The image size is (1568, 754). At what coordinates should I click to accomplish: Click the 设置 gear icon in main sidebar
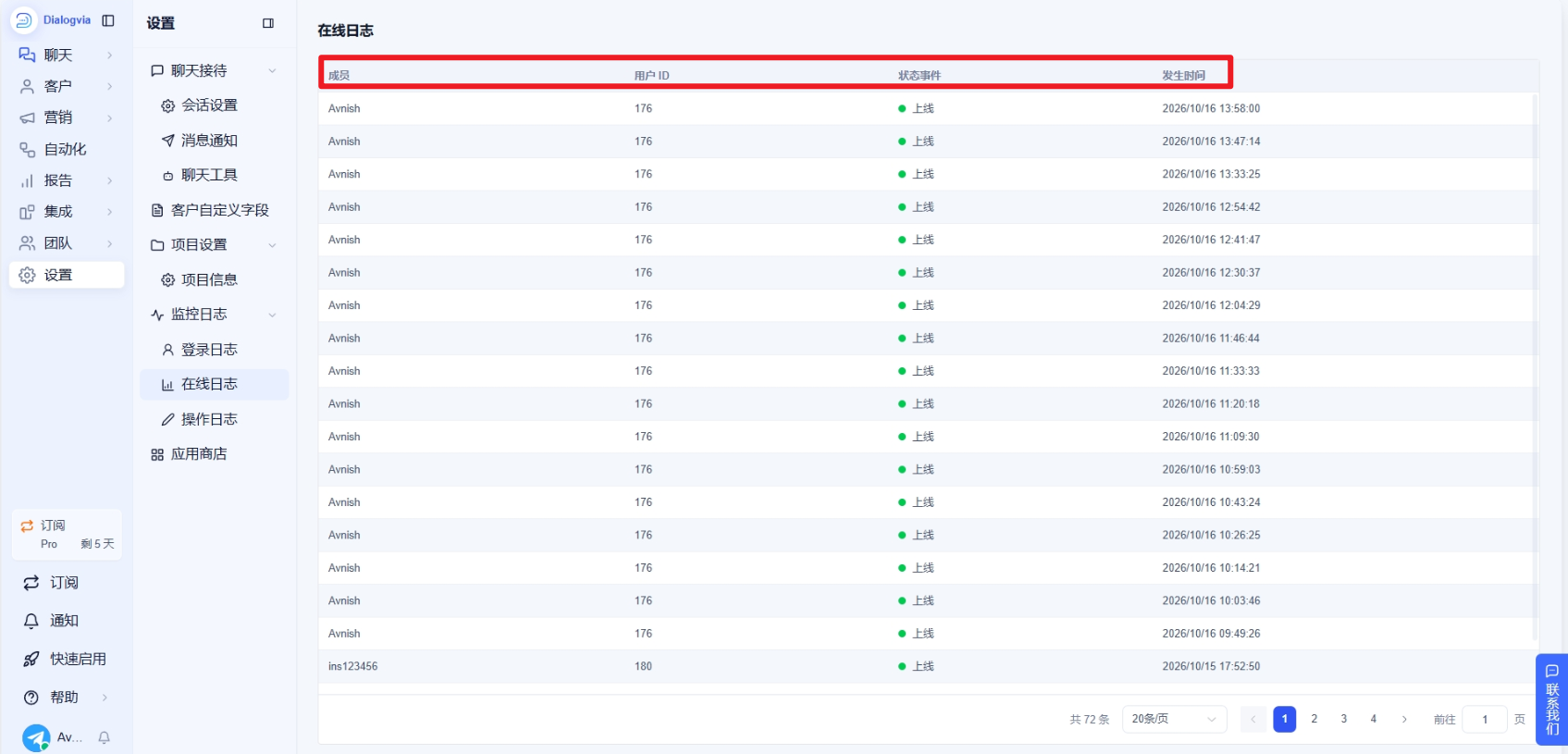coord(27,275)
